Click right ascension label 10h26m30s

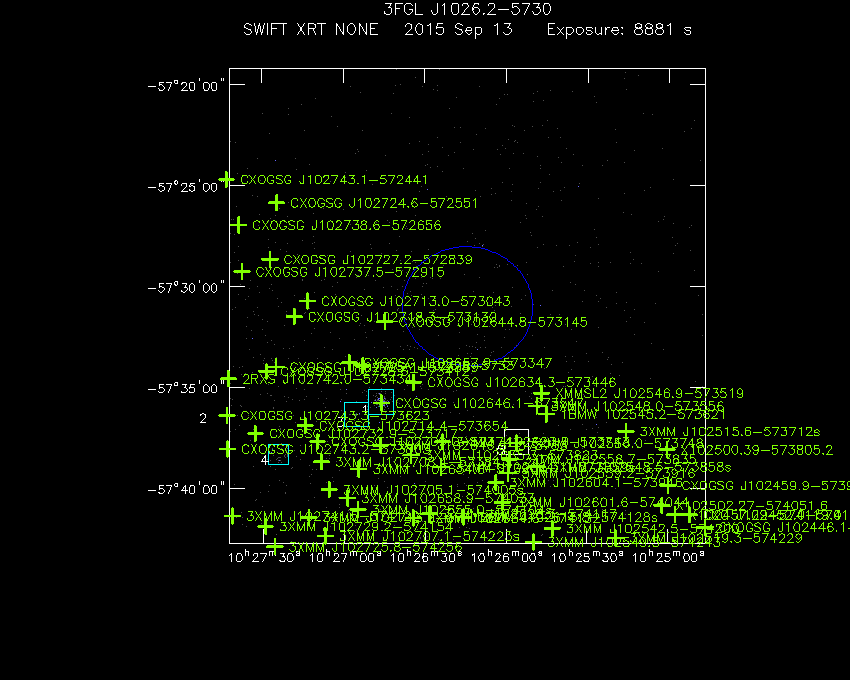(426, 557)
